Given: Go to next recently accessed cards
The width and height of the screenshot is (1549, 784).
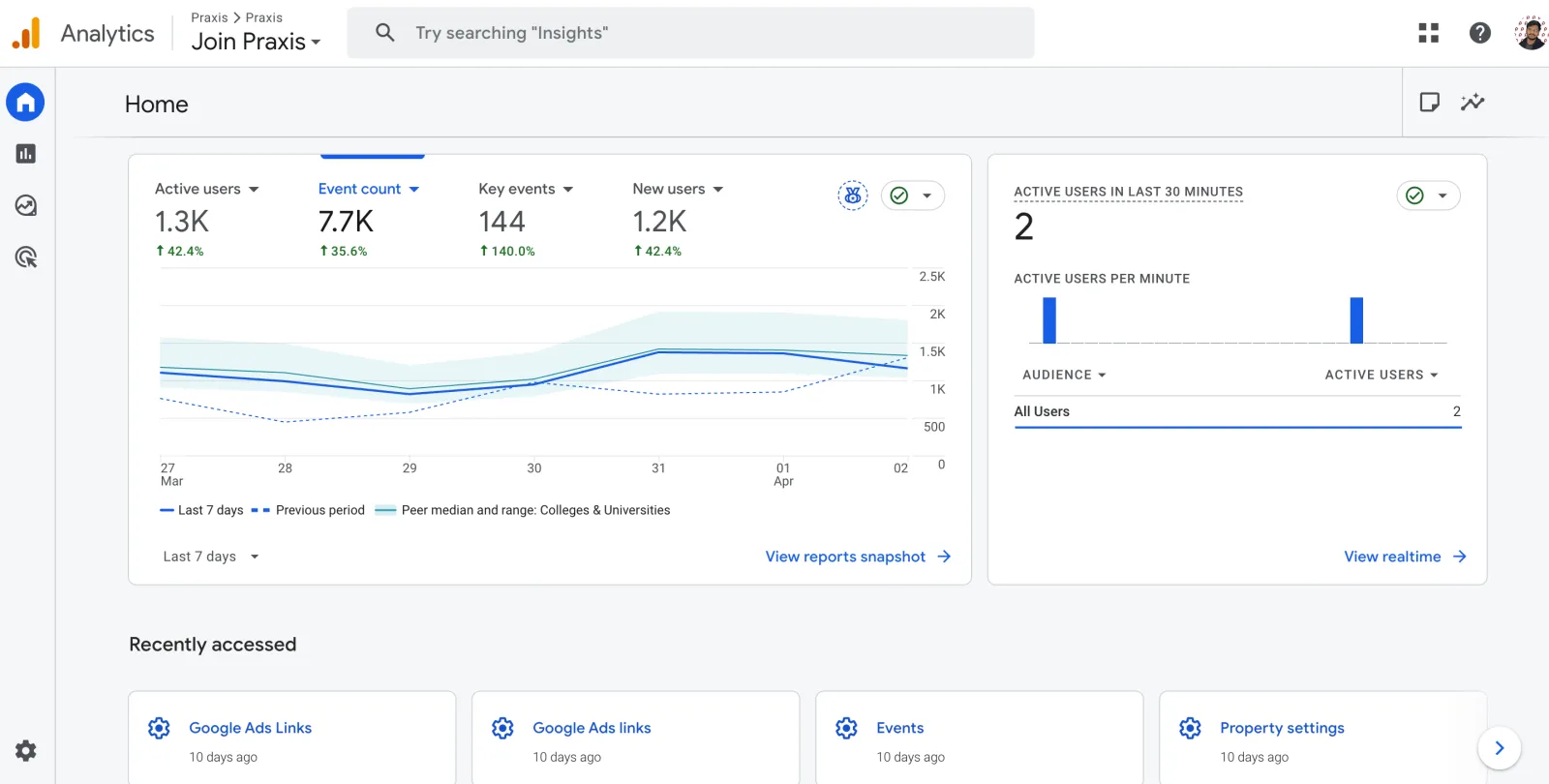Looking at the screenshot, I should 1499,748.
